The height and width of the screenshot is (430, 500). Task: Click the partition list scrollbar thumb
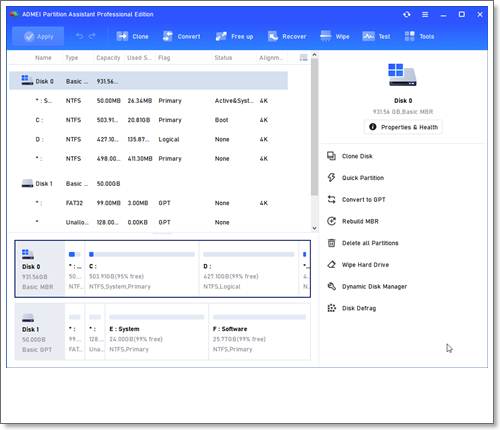[x=314, y=127]
